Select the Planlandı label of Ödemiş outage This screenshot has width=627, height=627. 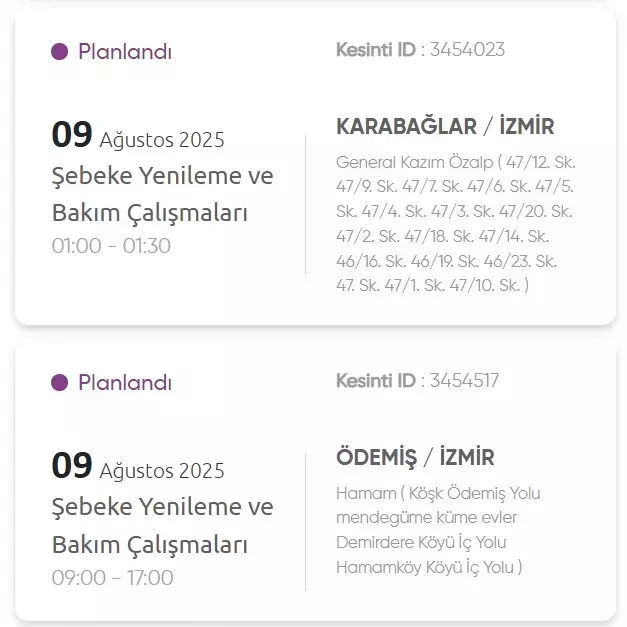(x=125, y=383)
